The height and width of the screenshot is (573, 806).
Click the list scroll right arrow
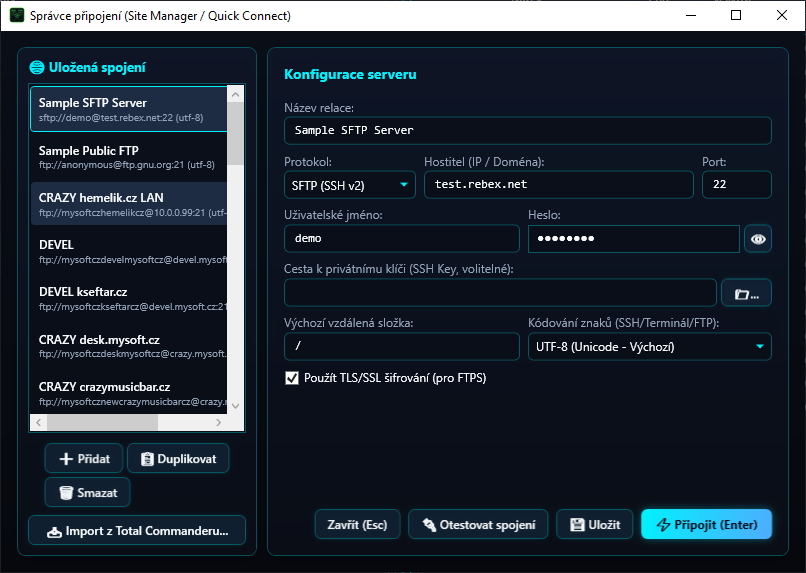point(218,422)
